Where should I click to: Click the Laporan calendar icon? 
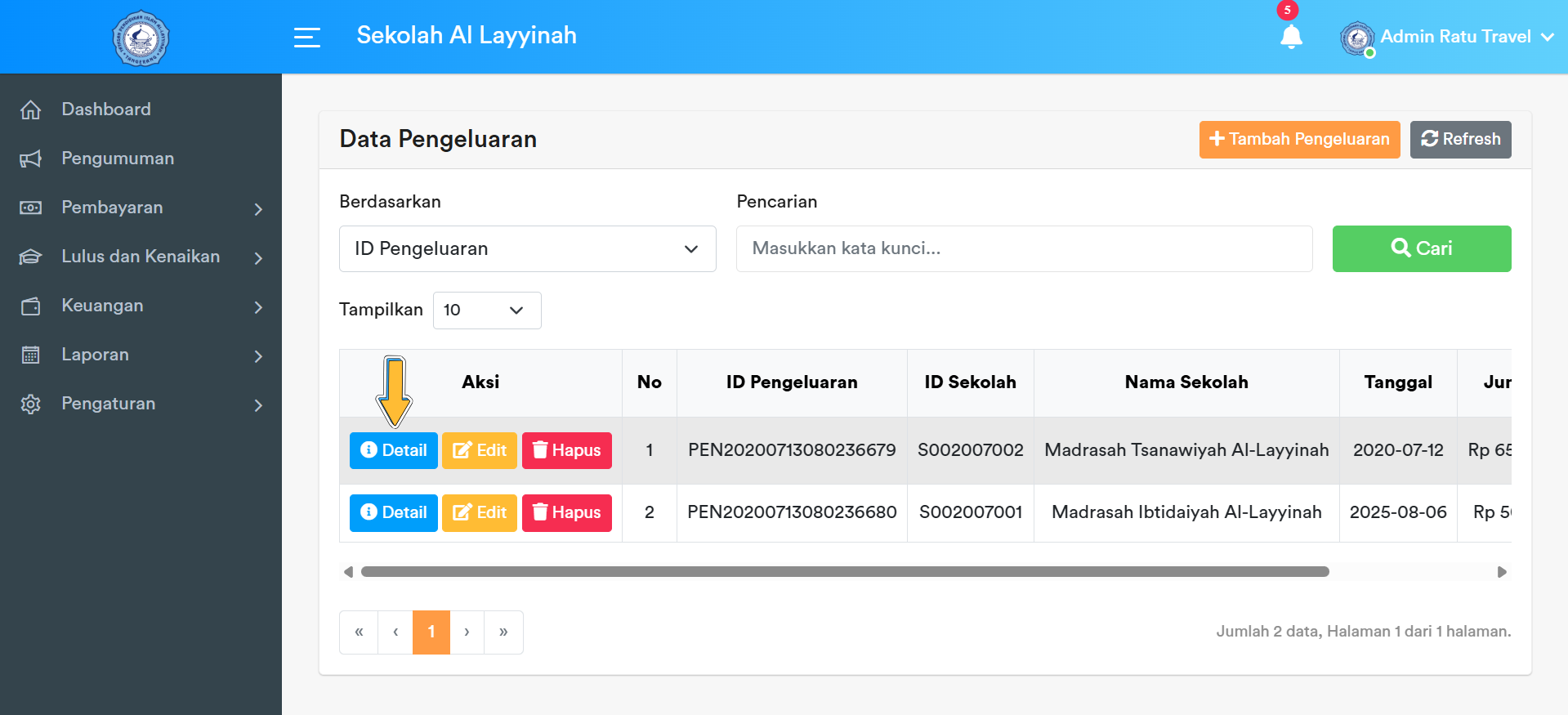[31, 355]
